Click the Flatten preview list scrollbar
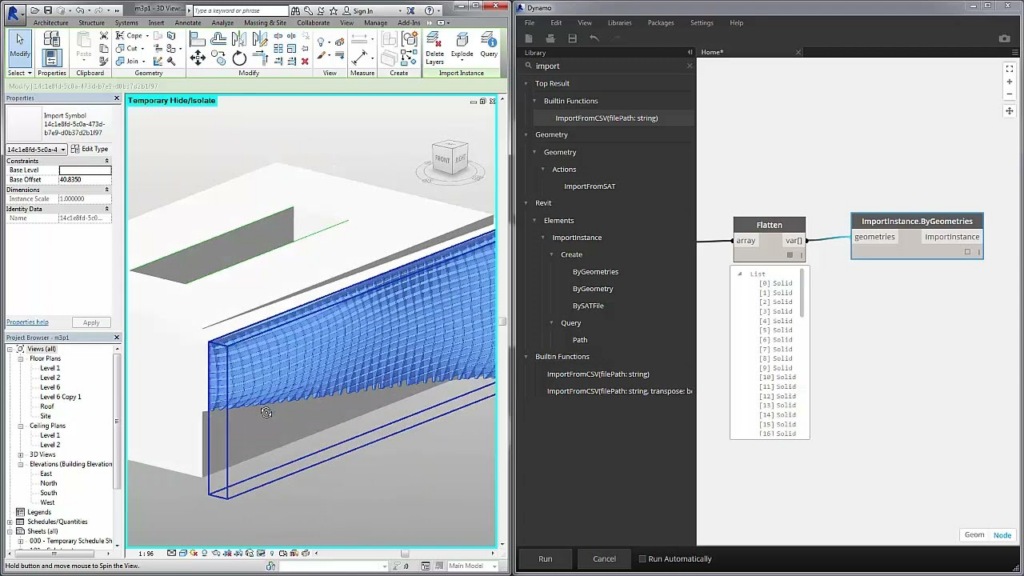 pyautogui.click(x=802, y=294)
